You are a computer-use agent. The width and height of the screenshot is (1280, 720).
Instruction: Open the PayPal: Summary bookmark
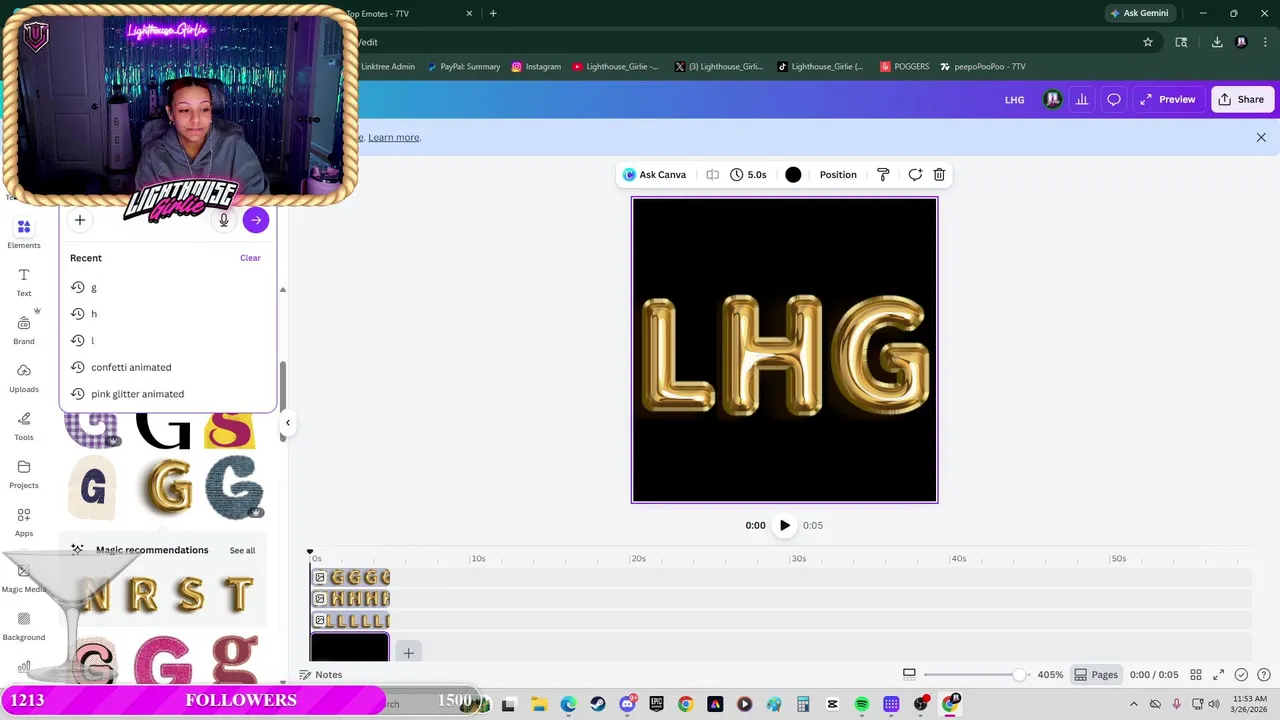(x=463, y=66)
